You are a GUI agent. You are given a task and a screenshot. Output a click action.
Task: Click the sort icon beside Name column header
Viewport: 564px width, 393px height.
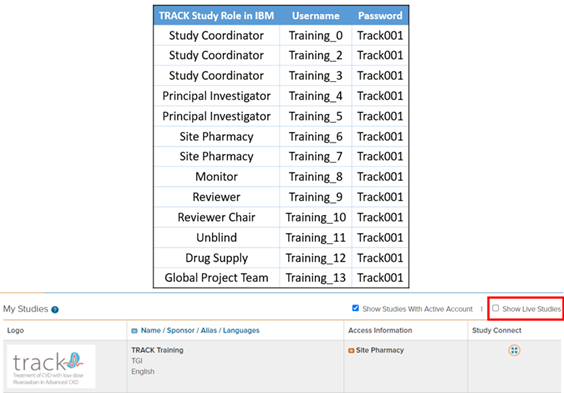[x=134, y=331]
